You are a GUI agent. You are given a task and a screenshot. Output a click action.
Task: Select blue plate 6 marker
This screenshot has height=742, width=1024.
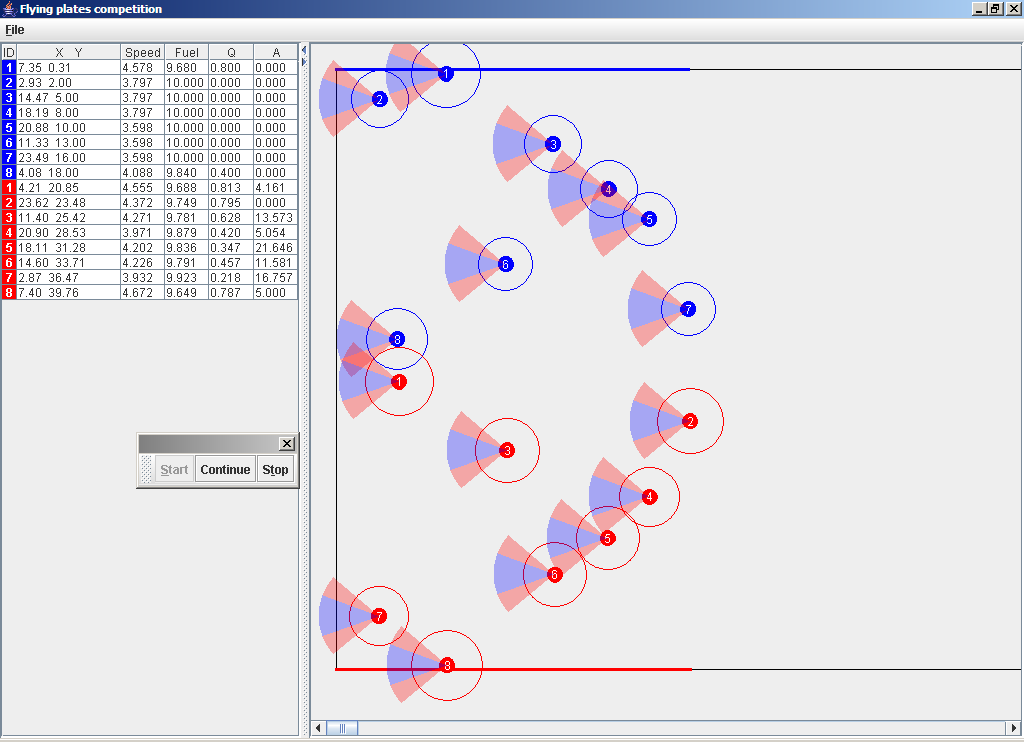505,264
